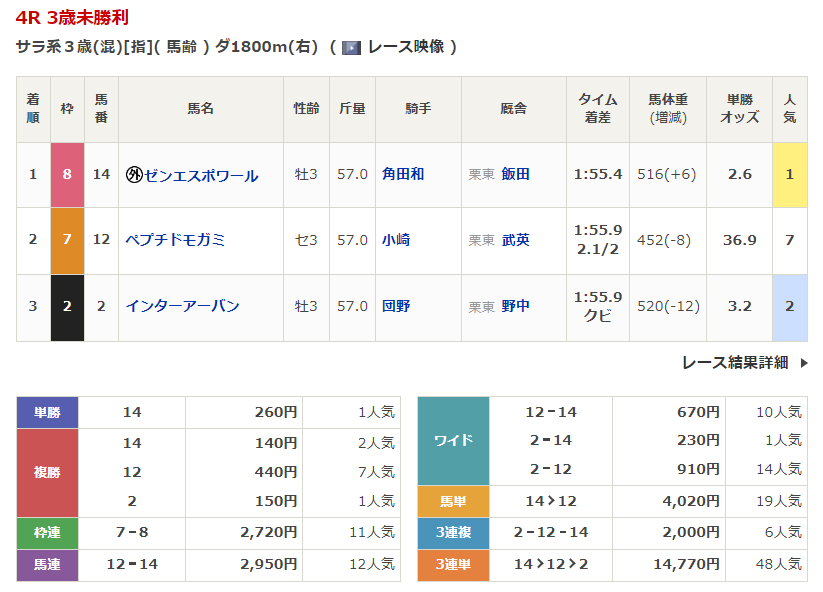
Task: Click the pink frame number 8 cell
Action: pos(67,174)
